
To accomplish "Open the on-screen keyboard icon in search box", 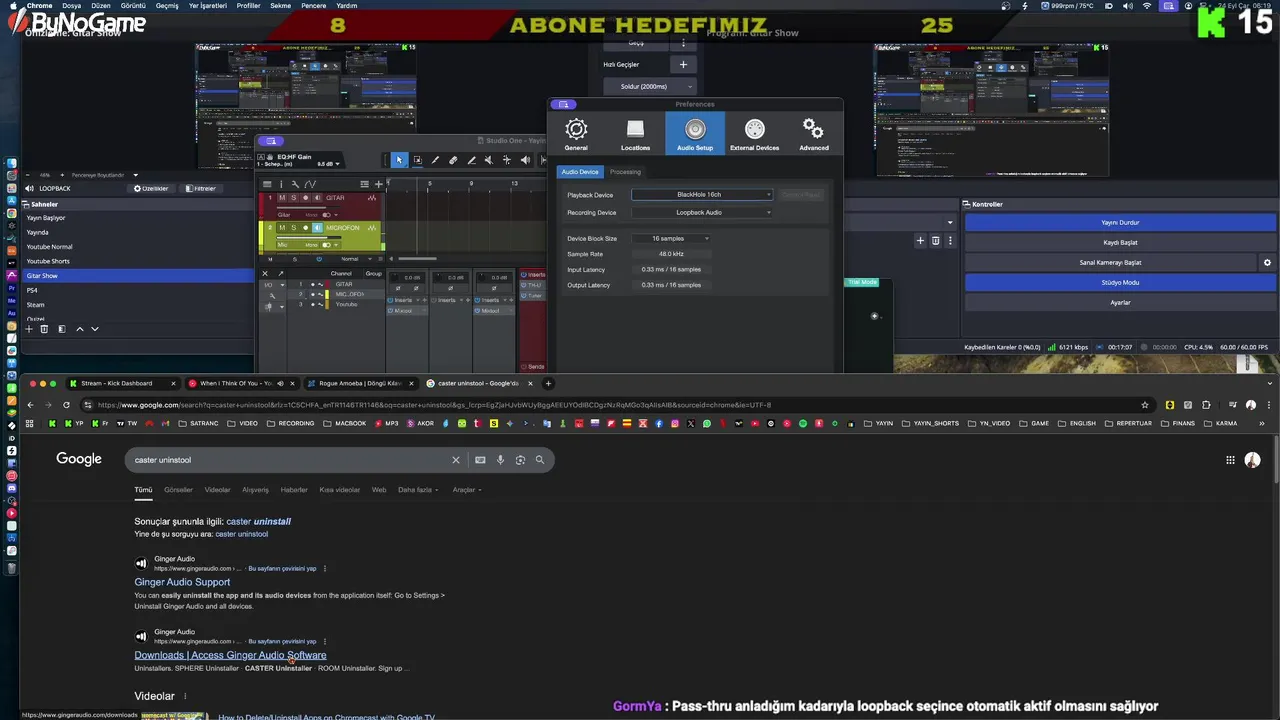I will [480, 460].
